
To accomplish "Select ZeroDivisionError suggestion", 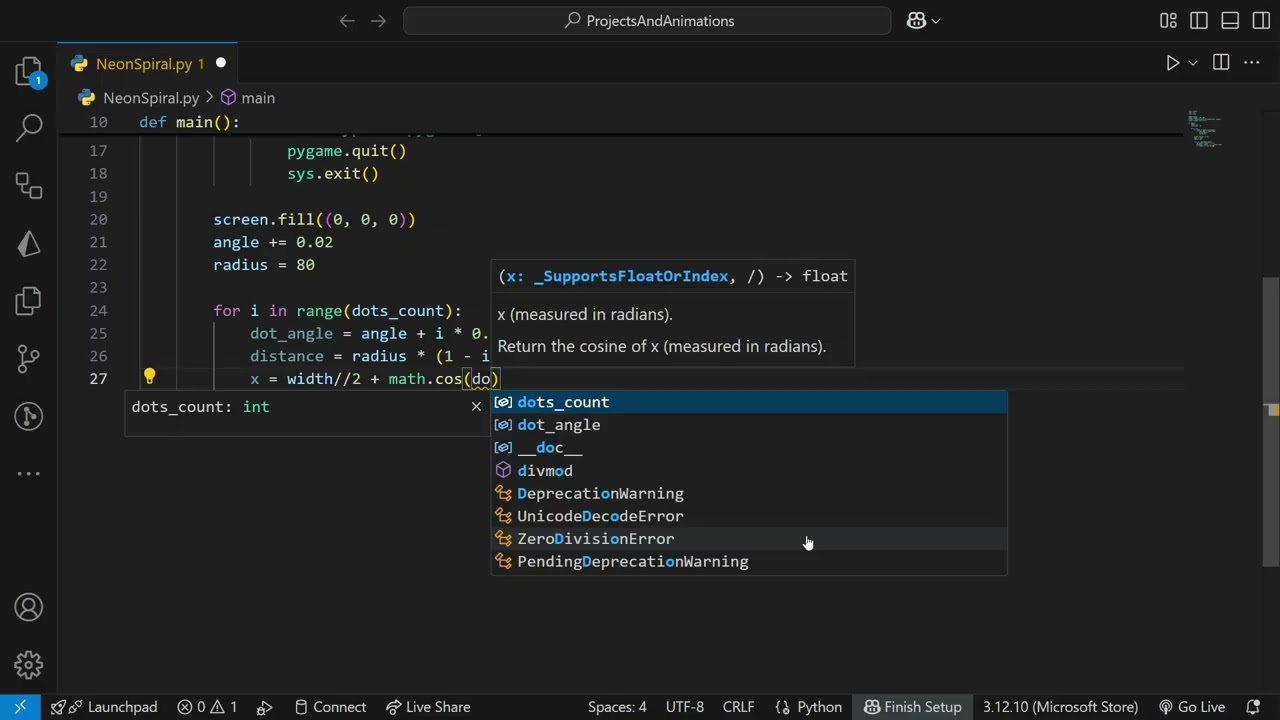I will point(749,539).
